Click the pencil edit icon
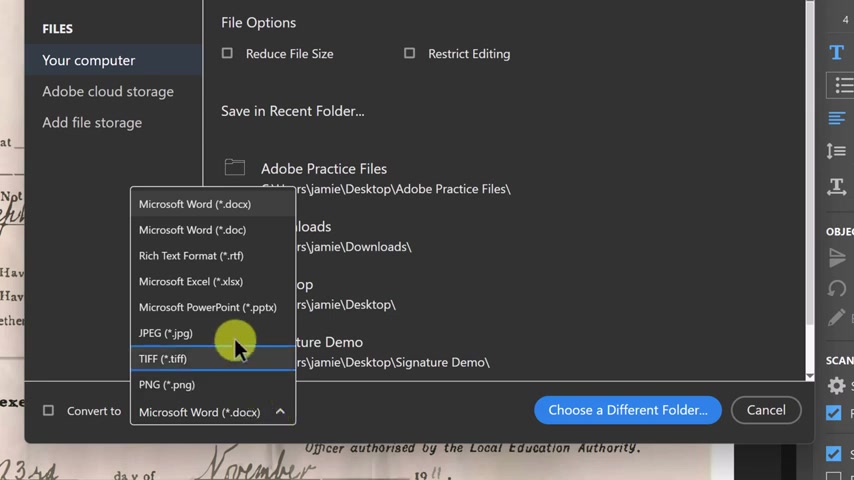Image resolution: width=854 pixels, height=480 pixels. coord(837,318)
